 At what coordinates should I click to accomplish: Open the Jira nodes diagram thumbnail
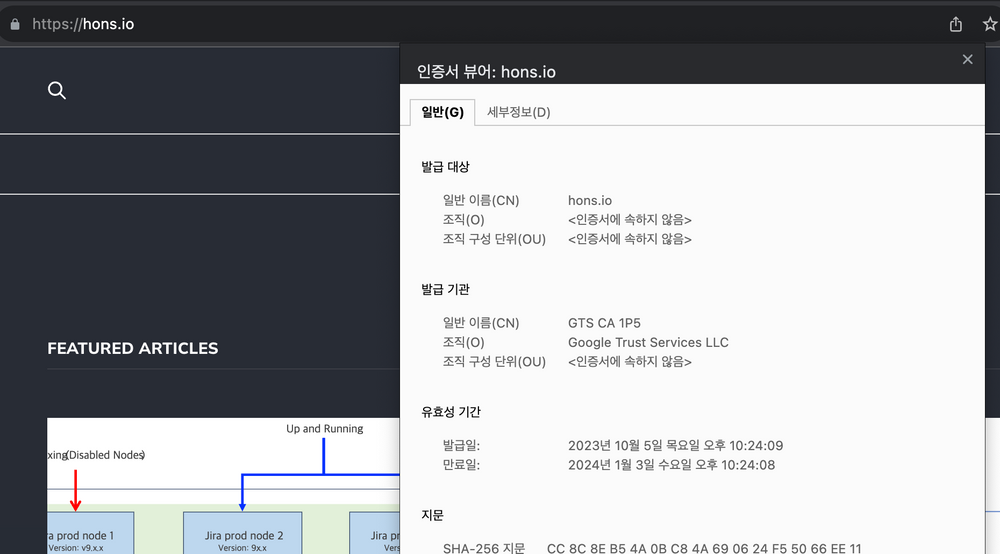[x=223, y=486]
